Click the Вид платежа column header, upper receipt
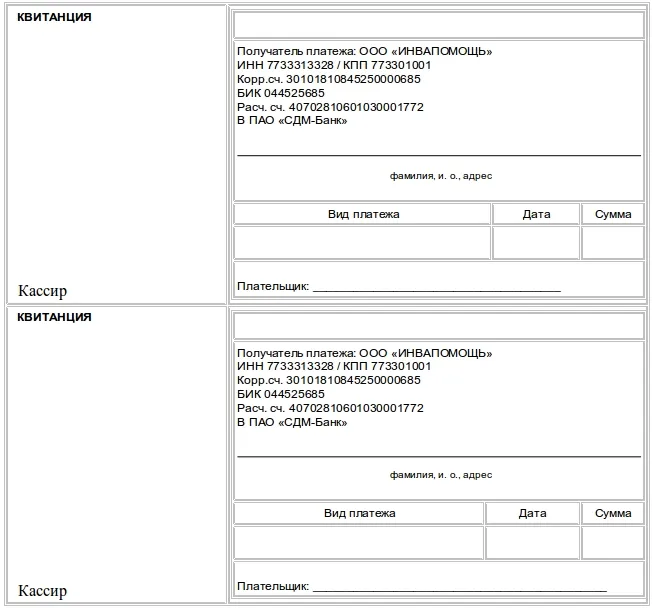652x609 pixels. tap(363, 214)
